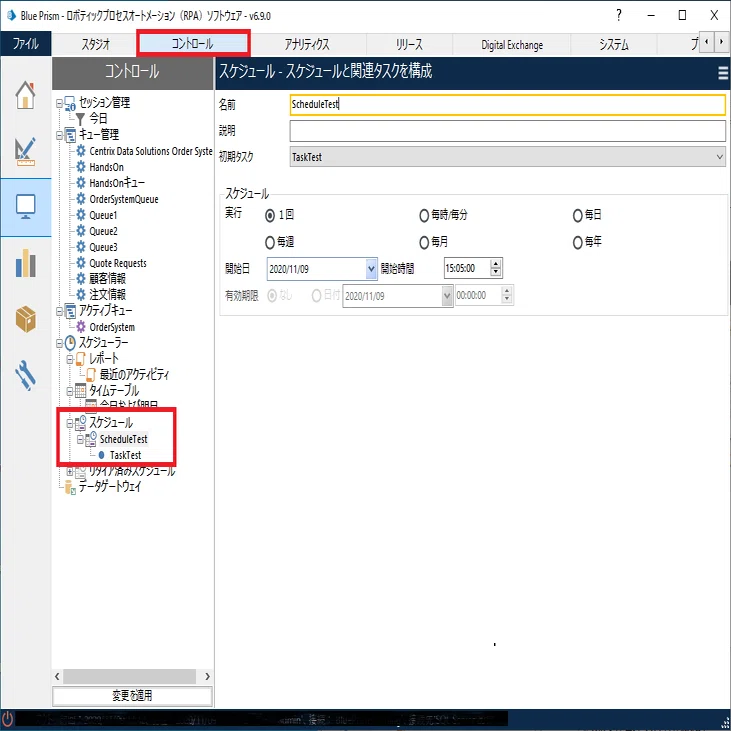Collapse the キュー管理 tree node

tap(59, 135)
